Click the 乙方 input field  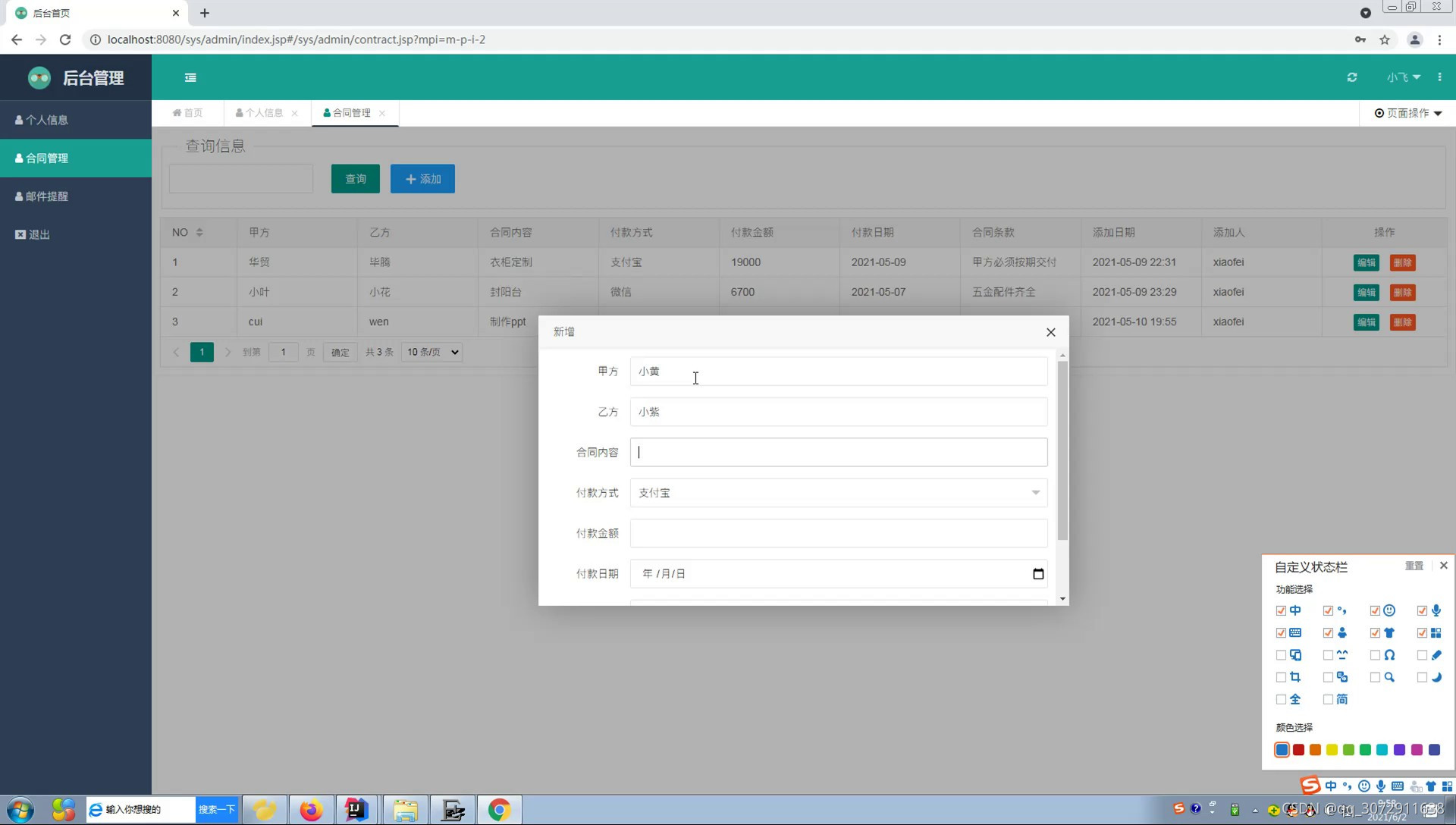[x=839, y=412]
